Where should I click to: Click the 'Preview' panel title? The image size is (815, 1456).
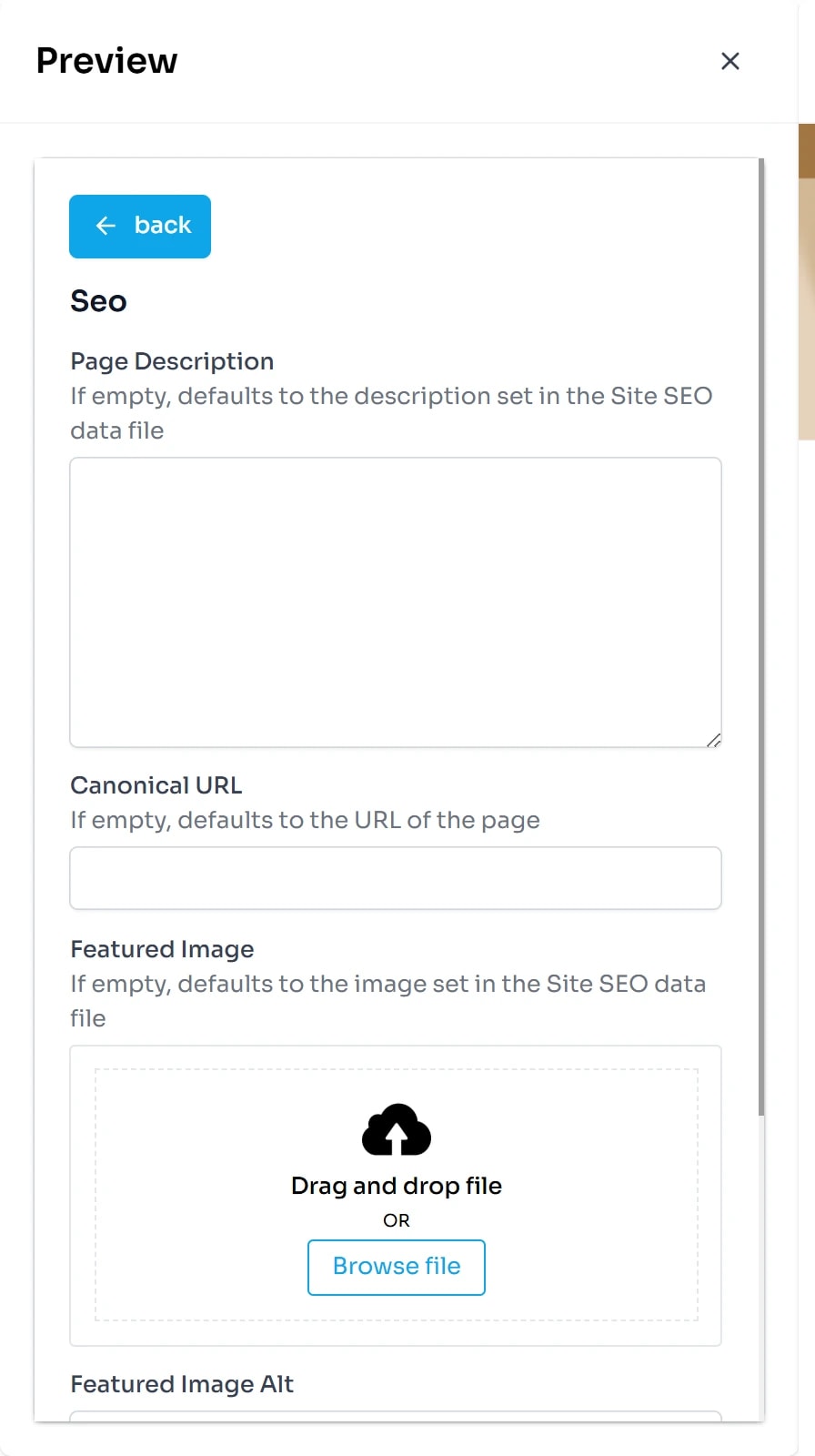point(106,61)
